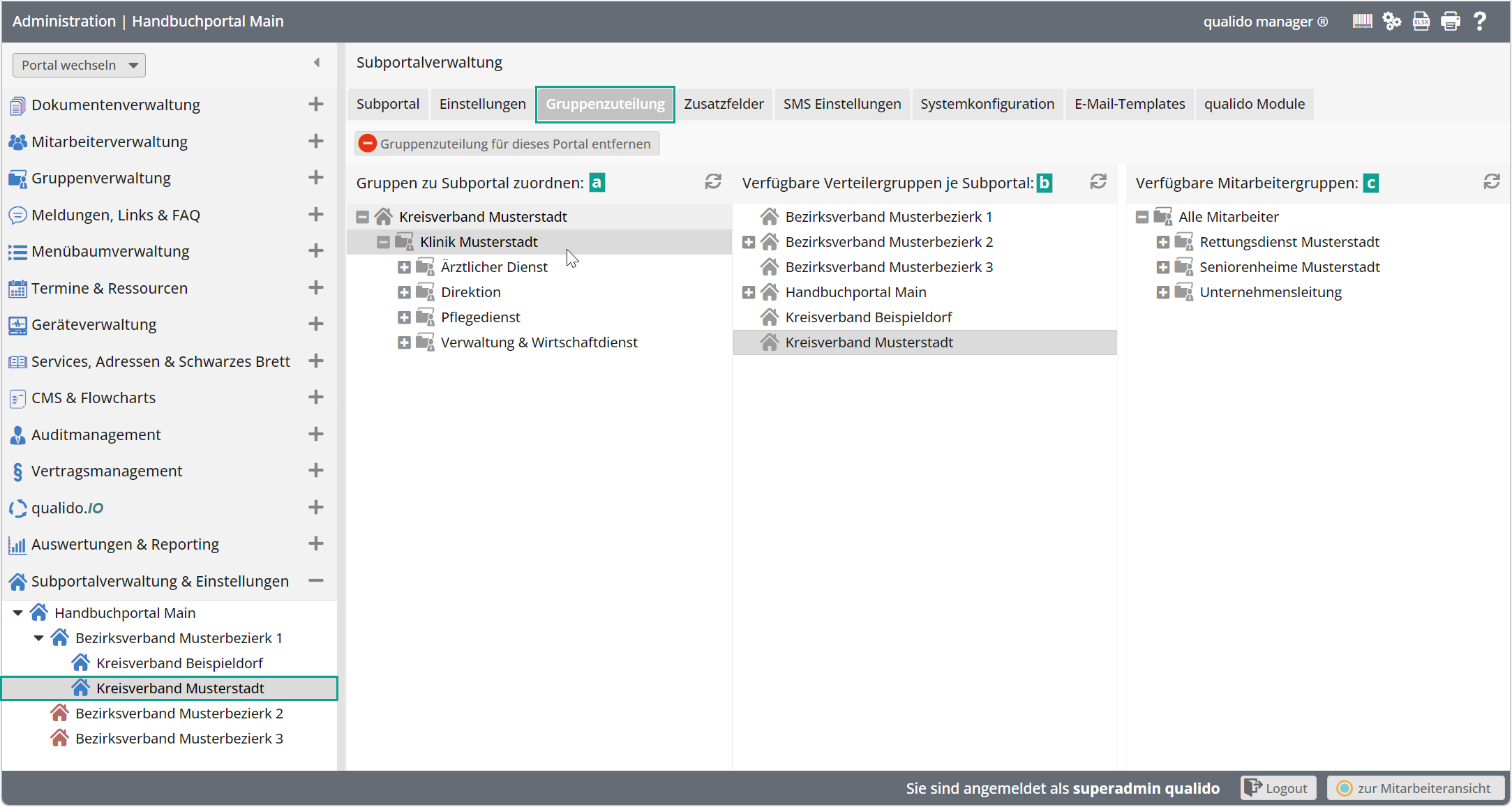Switch to the Einstellungen tab
The image size is (1512, 807).
click(x=482, y=104)
